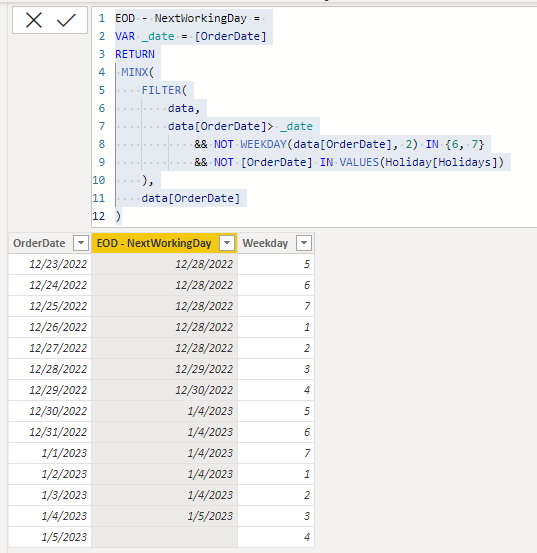Viewport: 537px width, 553px height.
Task: Select OrderDate cell 12/28/2022
Action: coord(50,369)
